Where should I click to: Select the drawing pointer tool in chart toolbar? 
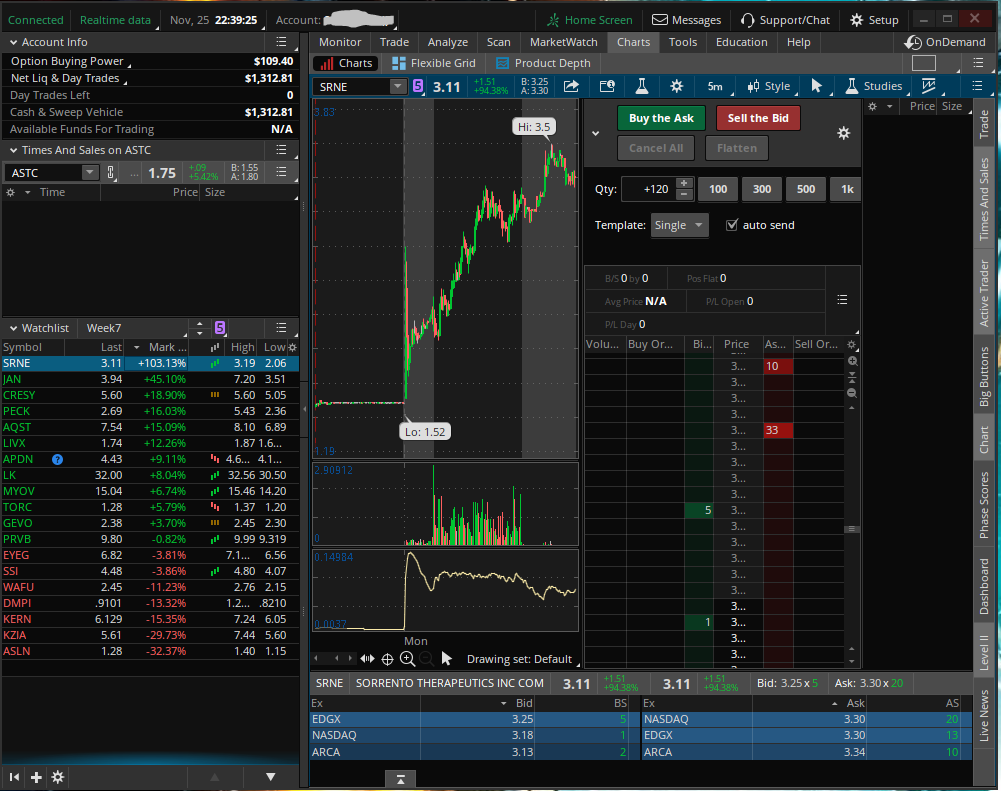(816, 86)
